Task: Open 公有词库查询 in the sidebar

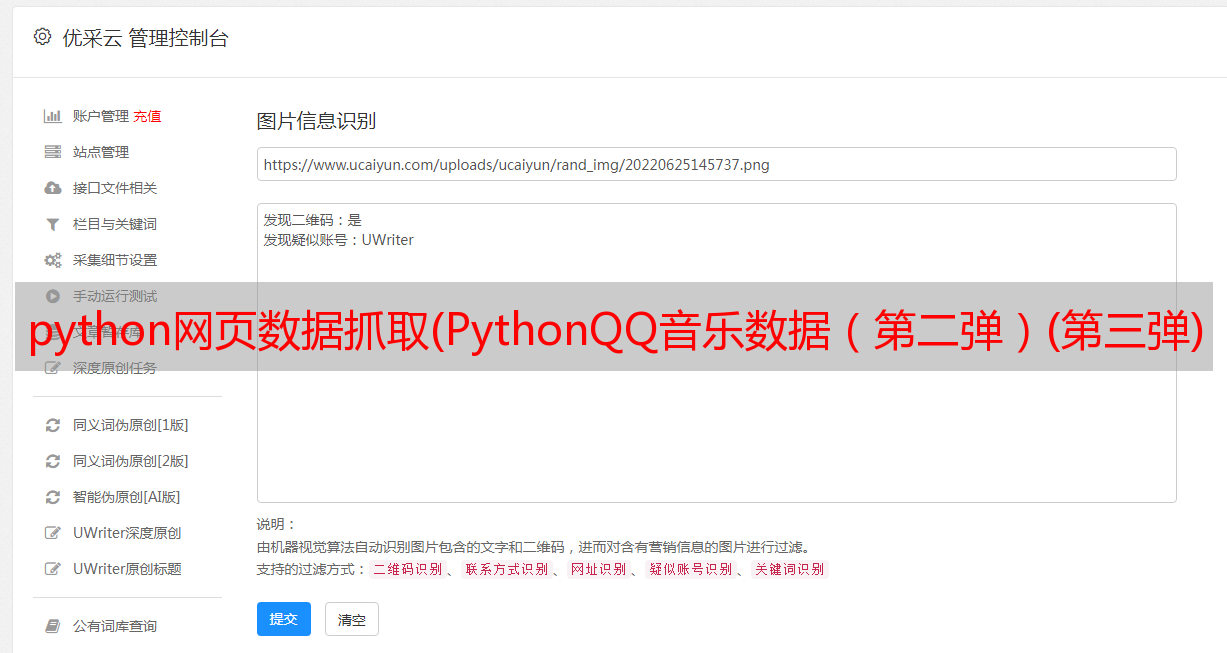Action: tap(117, 626)
